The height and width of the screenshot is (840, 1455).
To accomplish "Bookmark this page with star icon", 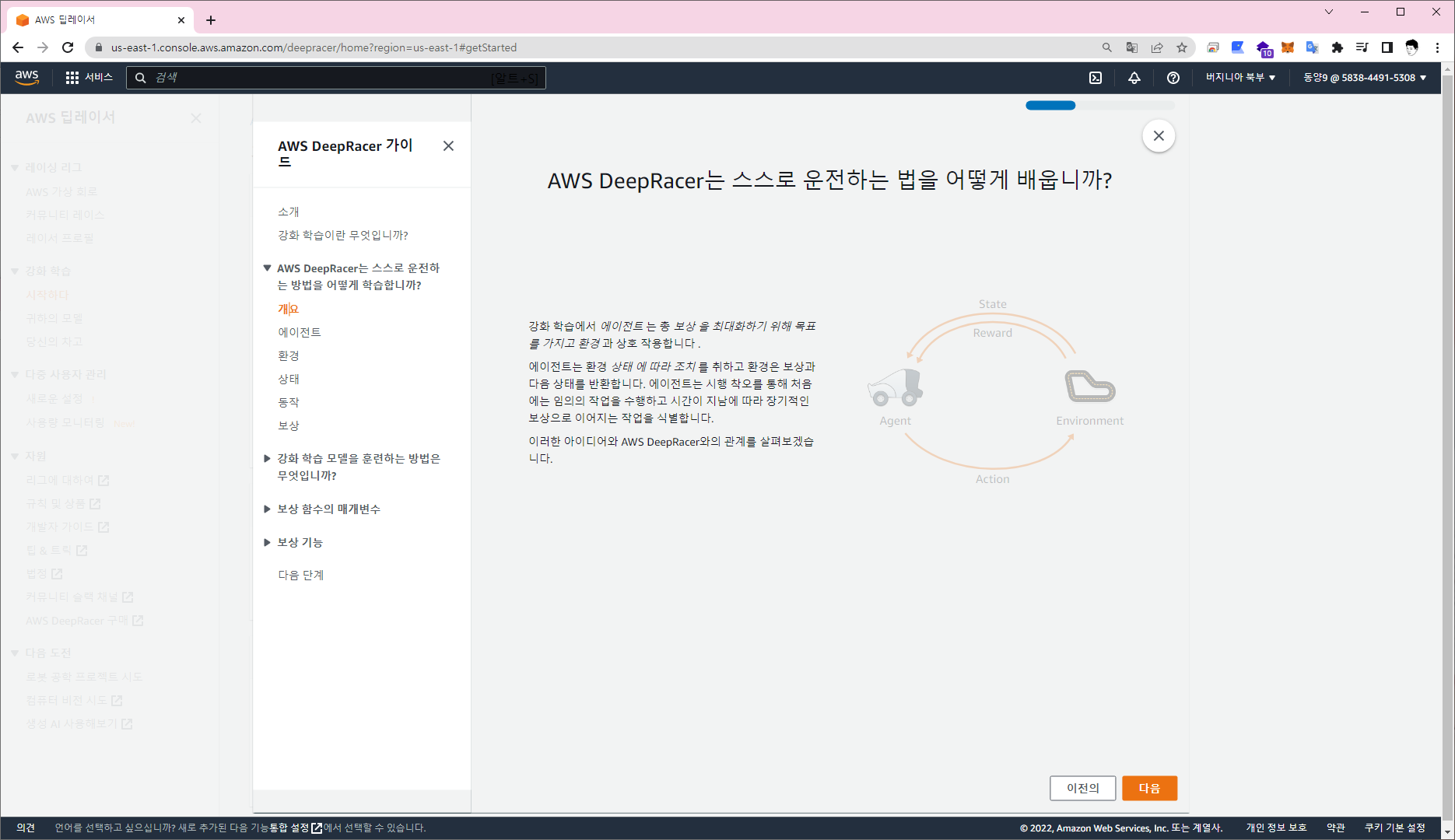I will point(1182,47).
